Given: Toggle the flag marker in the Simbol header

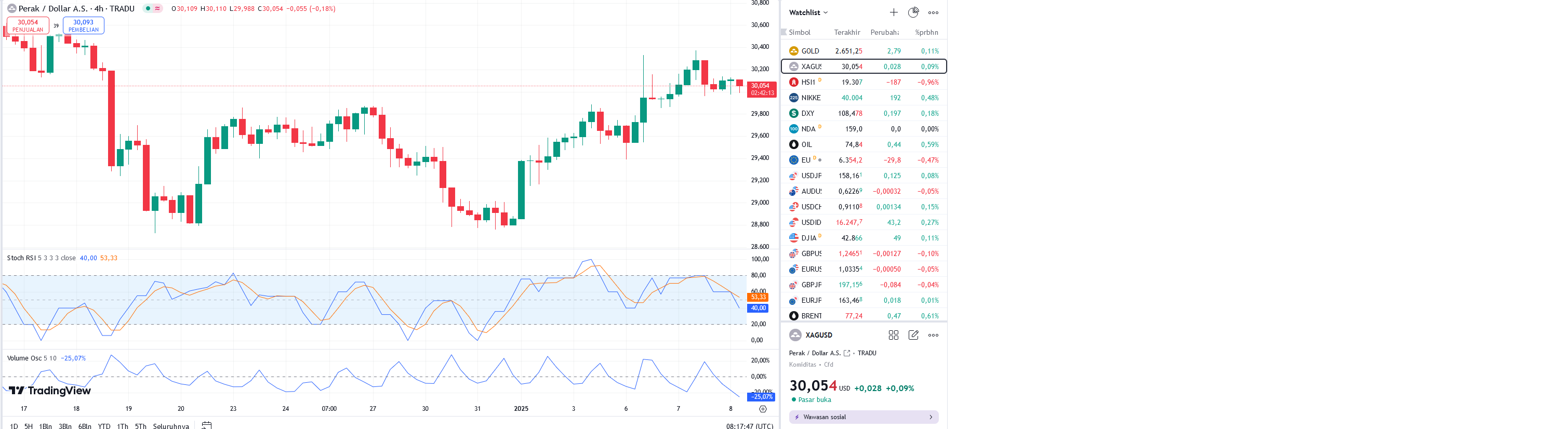Looking at the screenshot, I should tap(784, 32).
